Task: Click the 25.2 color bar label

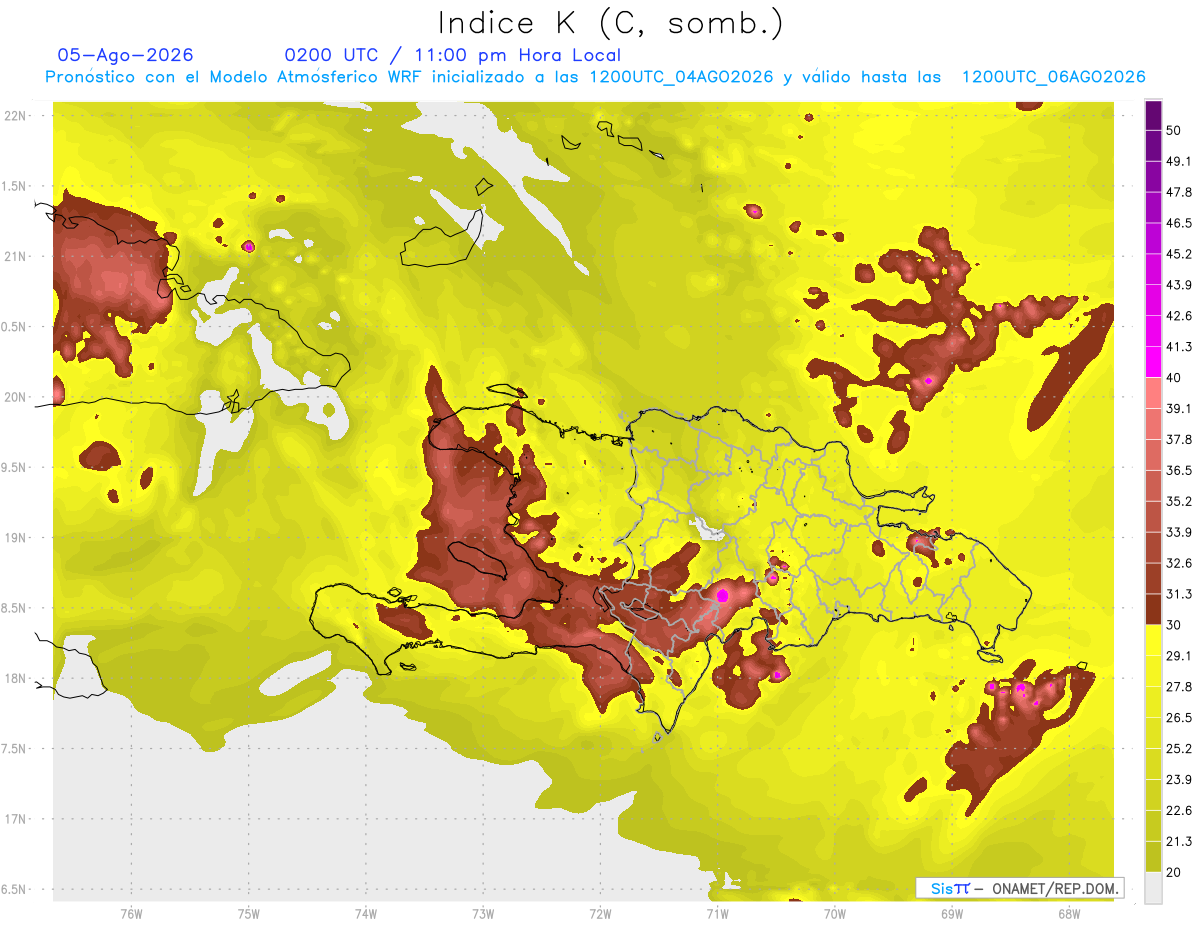Action: (x=1179, y=748)
